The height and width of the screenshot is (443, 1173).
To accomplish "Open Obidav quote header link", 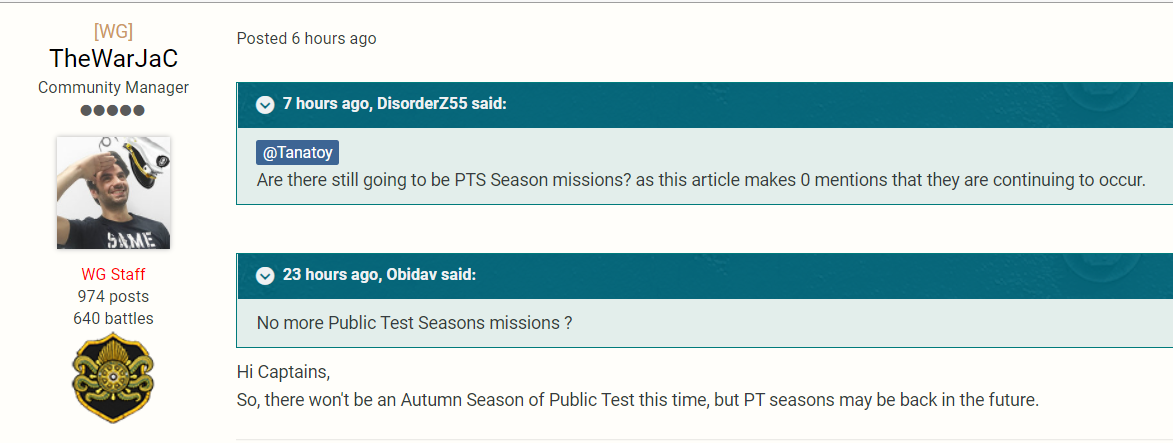I will coord(379,275).
